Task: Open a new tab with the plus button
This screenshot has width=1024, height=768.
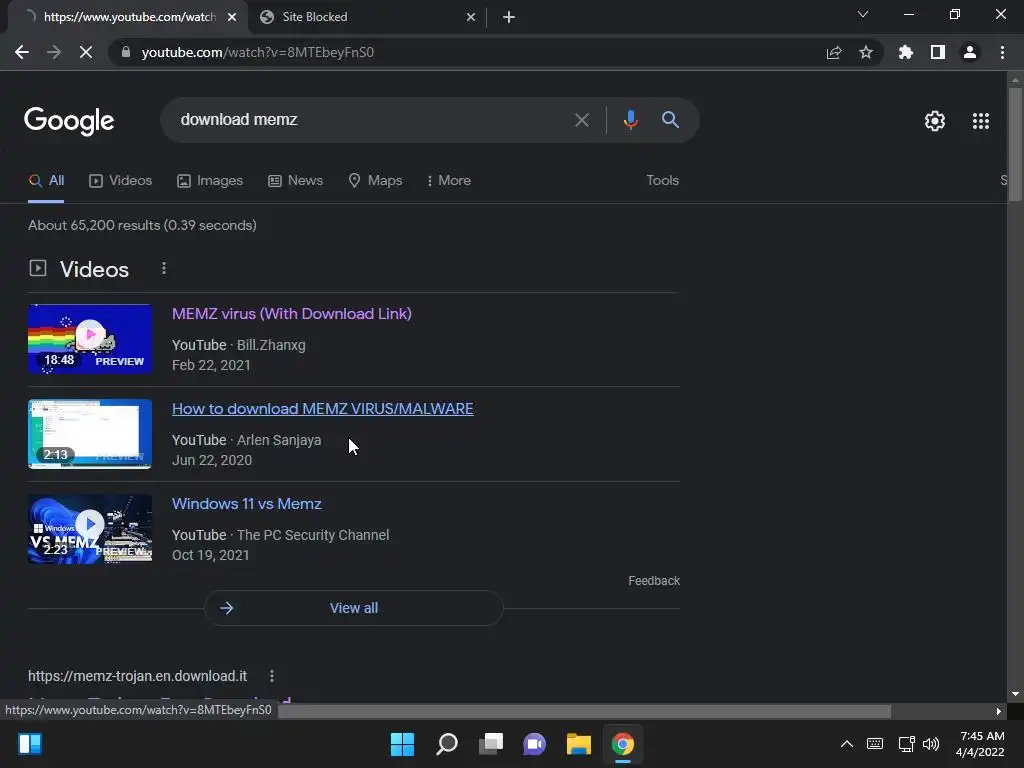Action: tap(509, 17)
